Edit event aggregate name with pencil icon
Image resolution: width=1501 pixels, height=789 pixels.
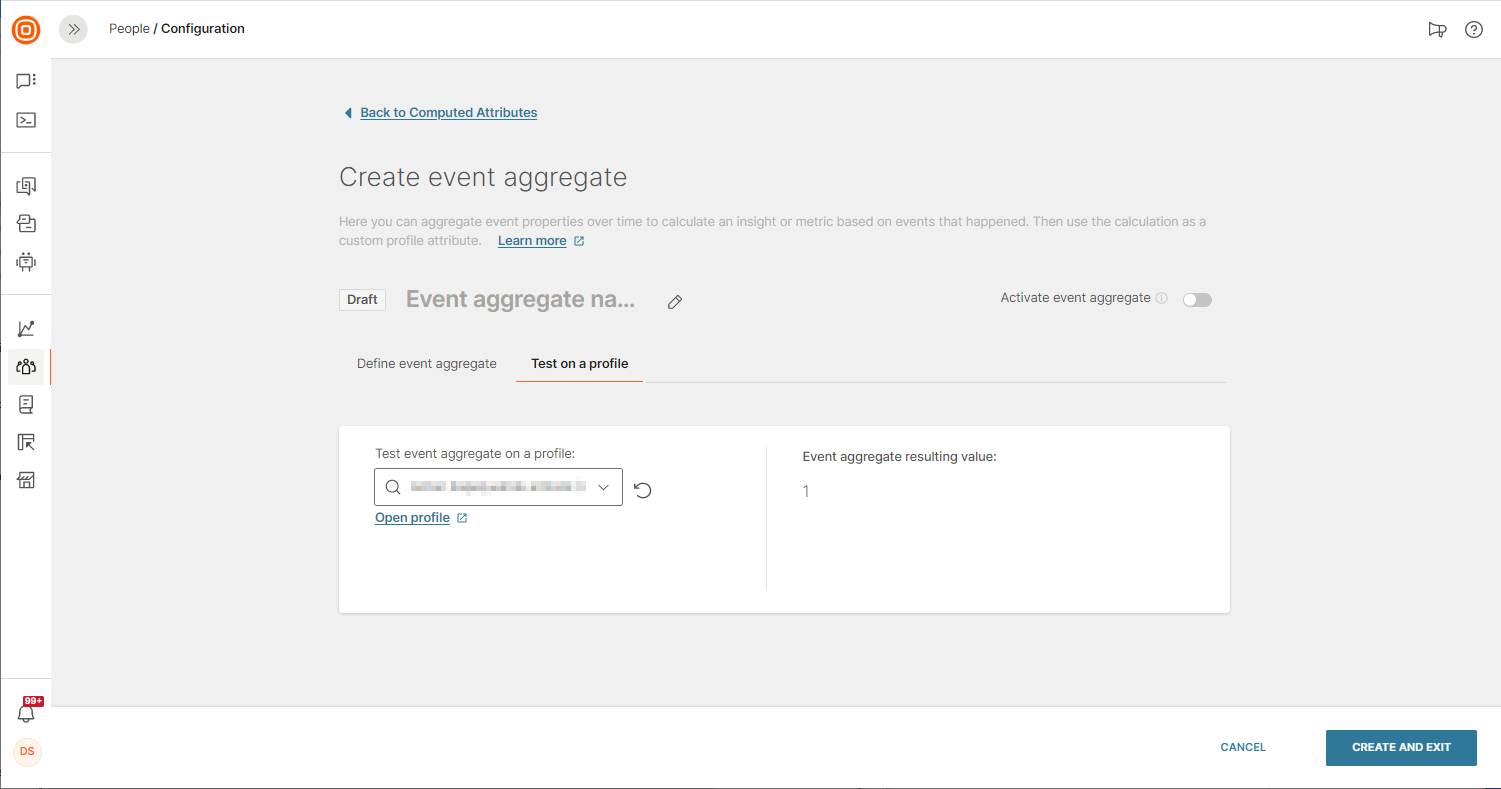(x=675, y=302)
